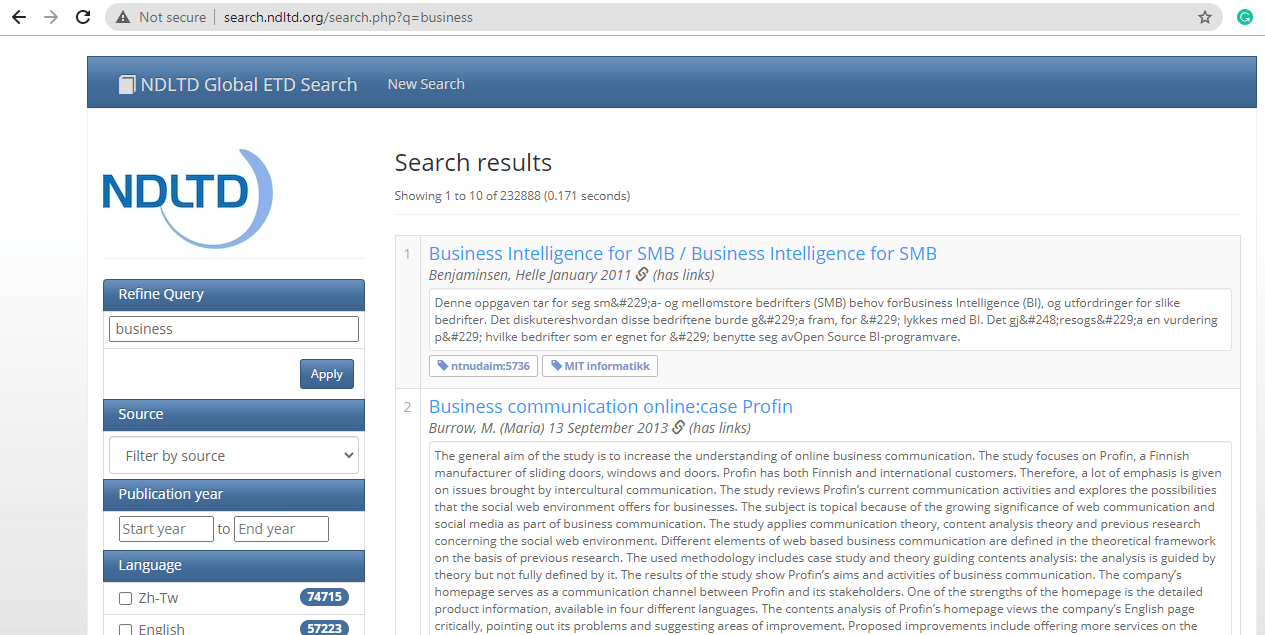Open the (has links) text of result 2
The height and width of the screenshot is (635, 1265).
[720, 428]
